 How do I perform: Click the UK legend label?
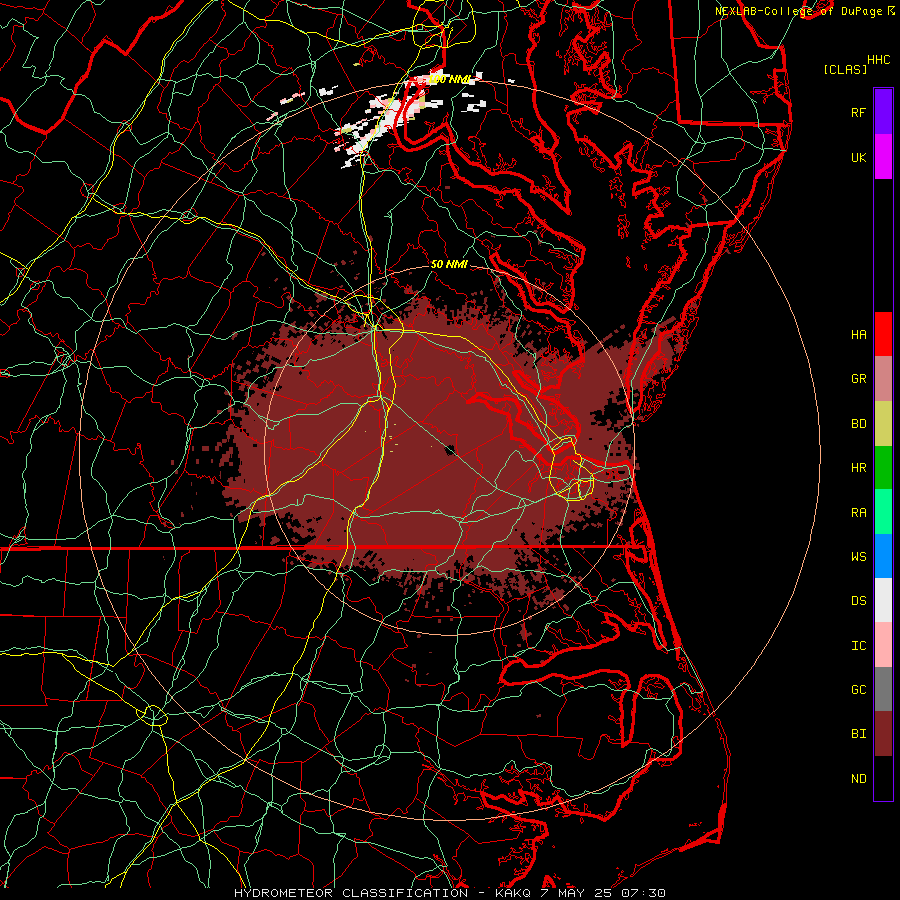(858, 157)
